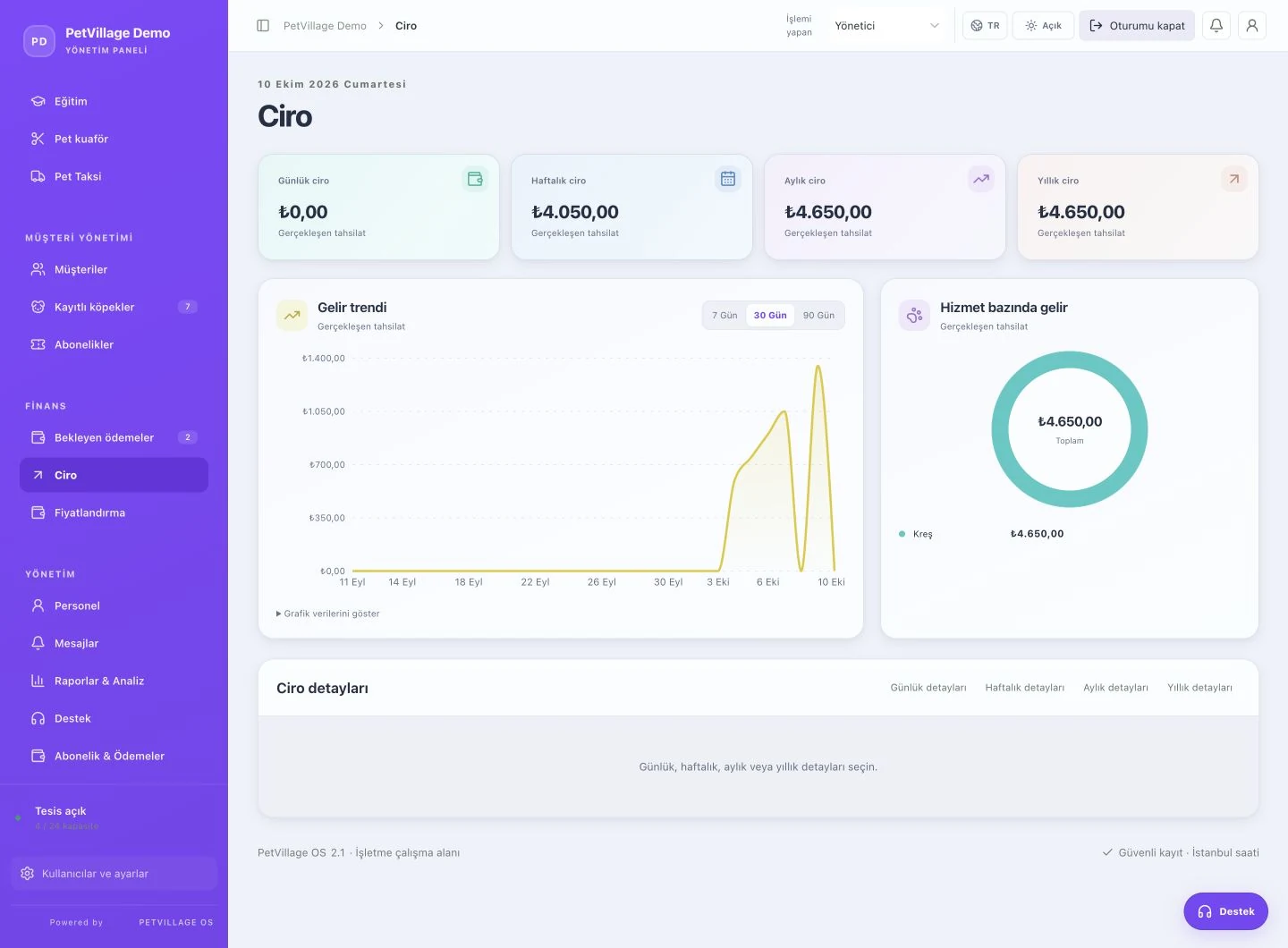Click the PD logo avatar

[x=39, y=41]
